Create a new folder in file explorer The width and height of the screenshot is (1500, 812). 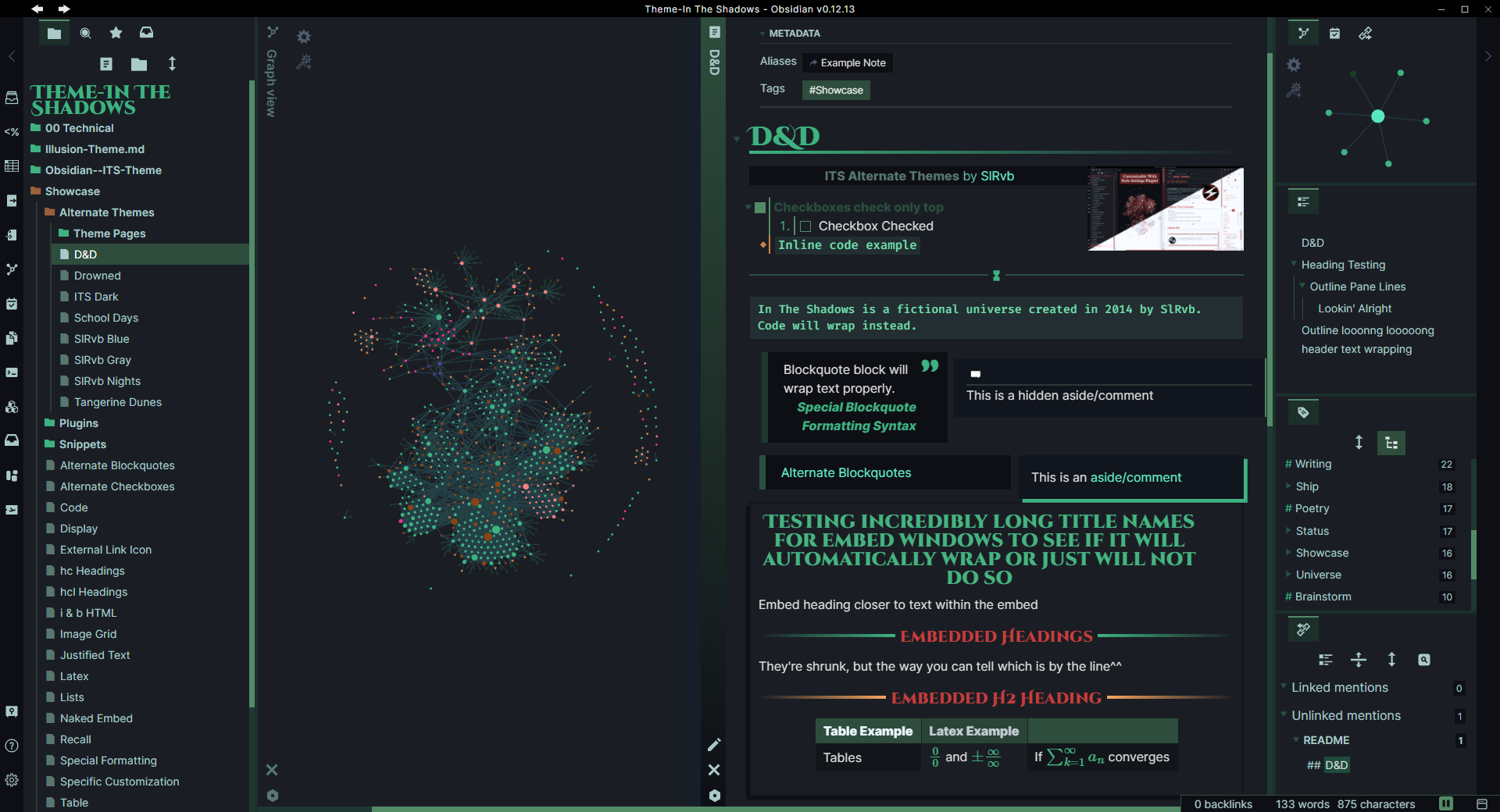tap(139, 64)
